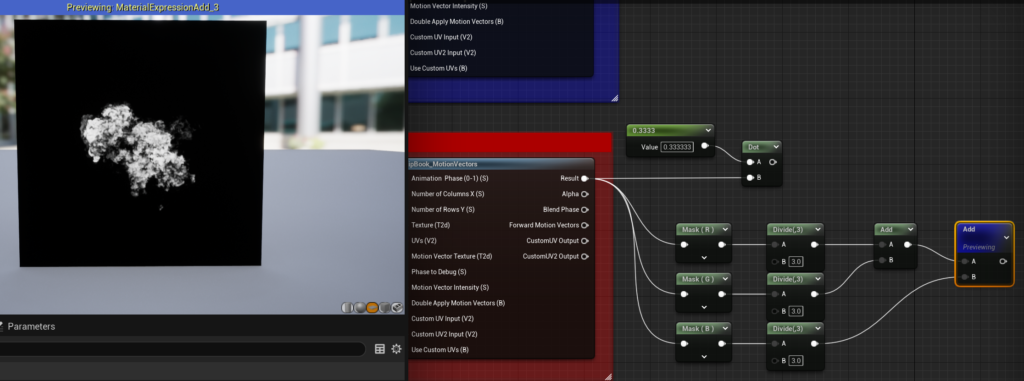Select the cylinder preview mesh icon
1024x381 pixels.
(347, 308)
